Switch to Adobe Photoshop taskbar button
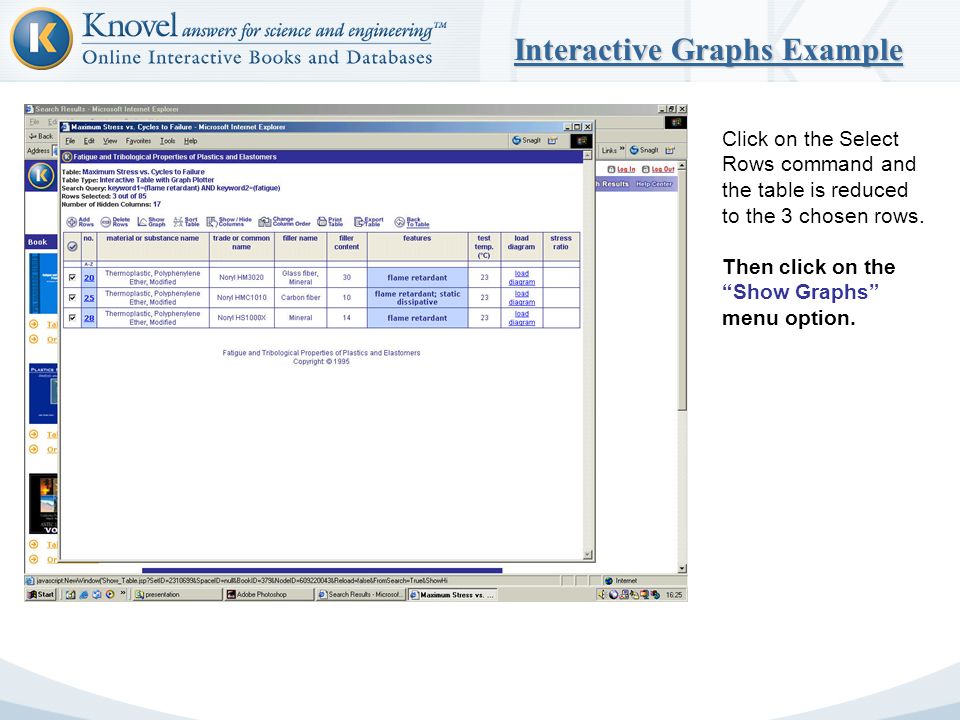The width and height of the screenshot is (960, 720). [269, 594]
